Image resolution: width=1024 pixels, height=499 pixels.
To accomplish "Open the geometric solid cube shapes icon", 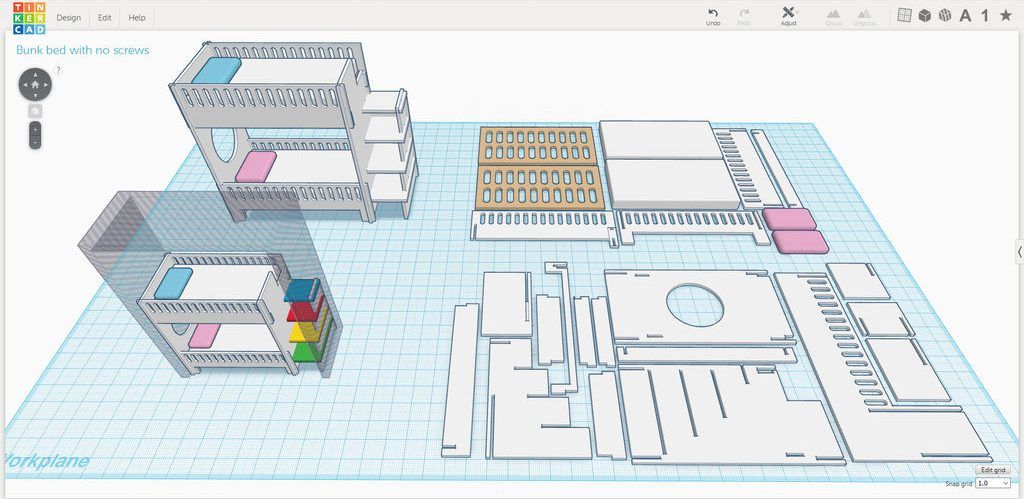I will point(925,15).
